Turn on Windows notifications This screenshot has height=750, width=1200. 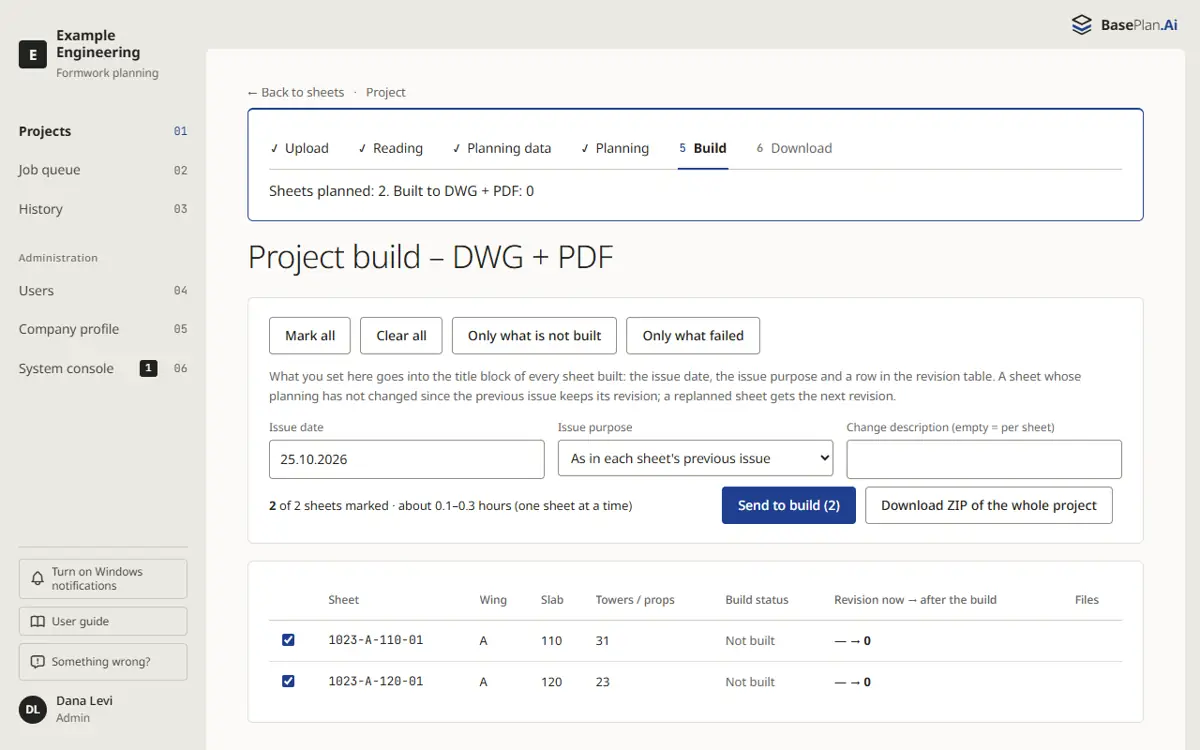click(103, 579)
